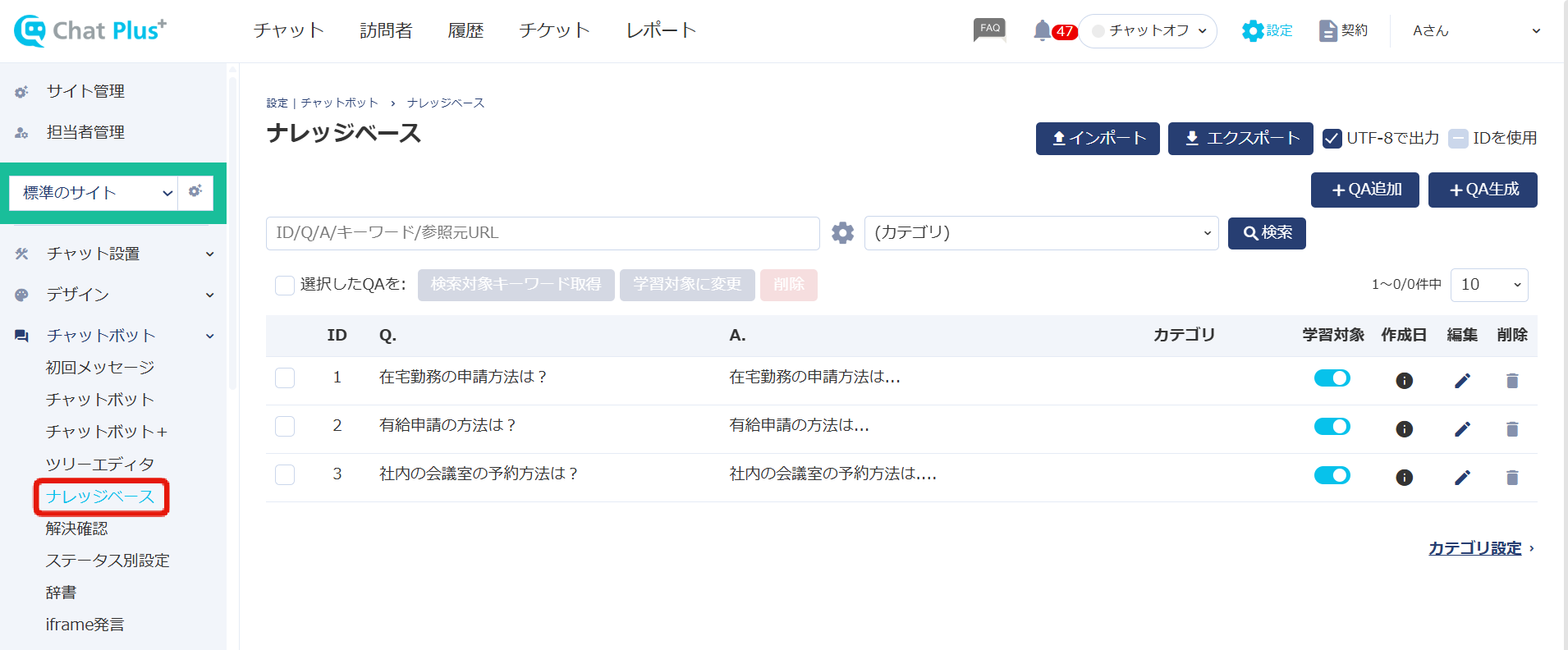This screenshot has width=1568, height=650.
Task: Select checkbox for QA row 3
Action: point(285,474)
